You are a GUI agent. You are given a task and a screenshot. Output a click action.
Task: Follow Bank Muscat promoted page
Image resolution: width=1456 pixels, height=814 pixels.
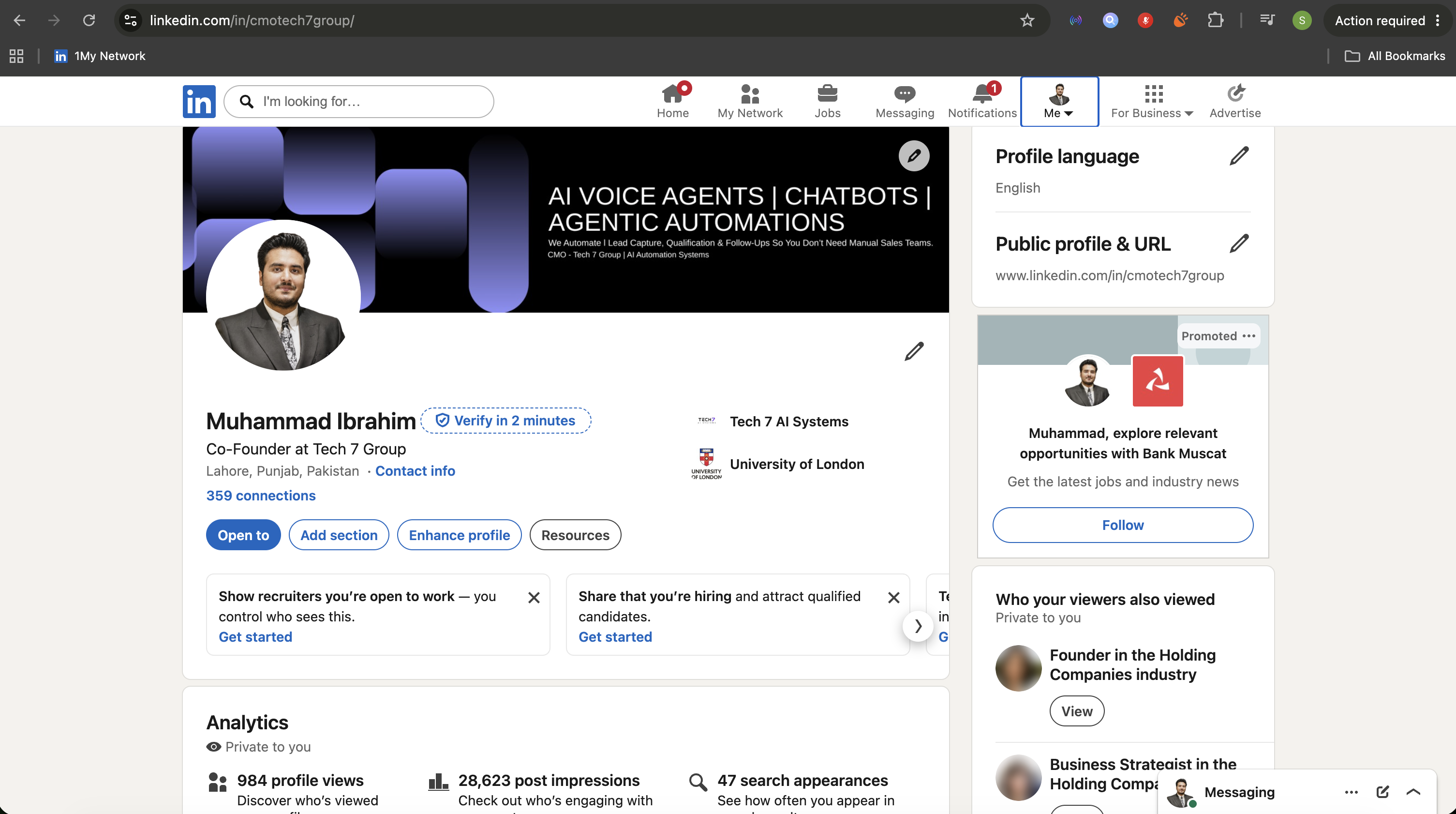coord(1123,525)
